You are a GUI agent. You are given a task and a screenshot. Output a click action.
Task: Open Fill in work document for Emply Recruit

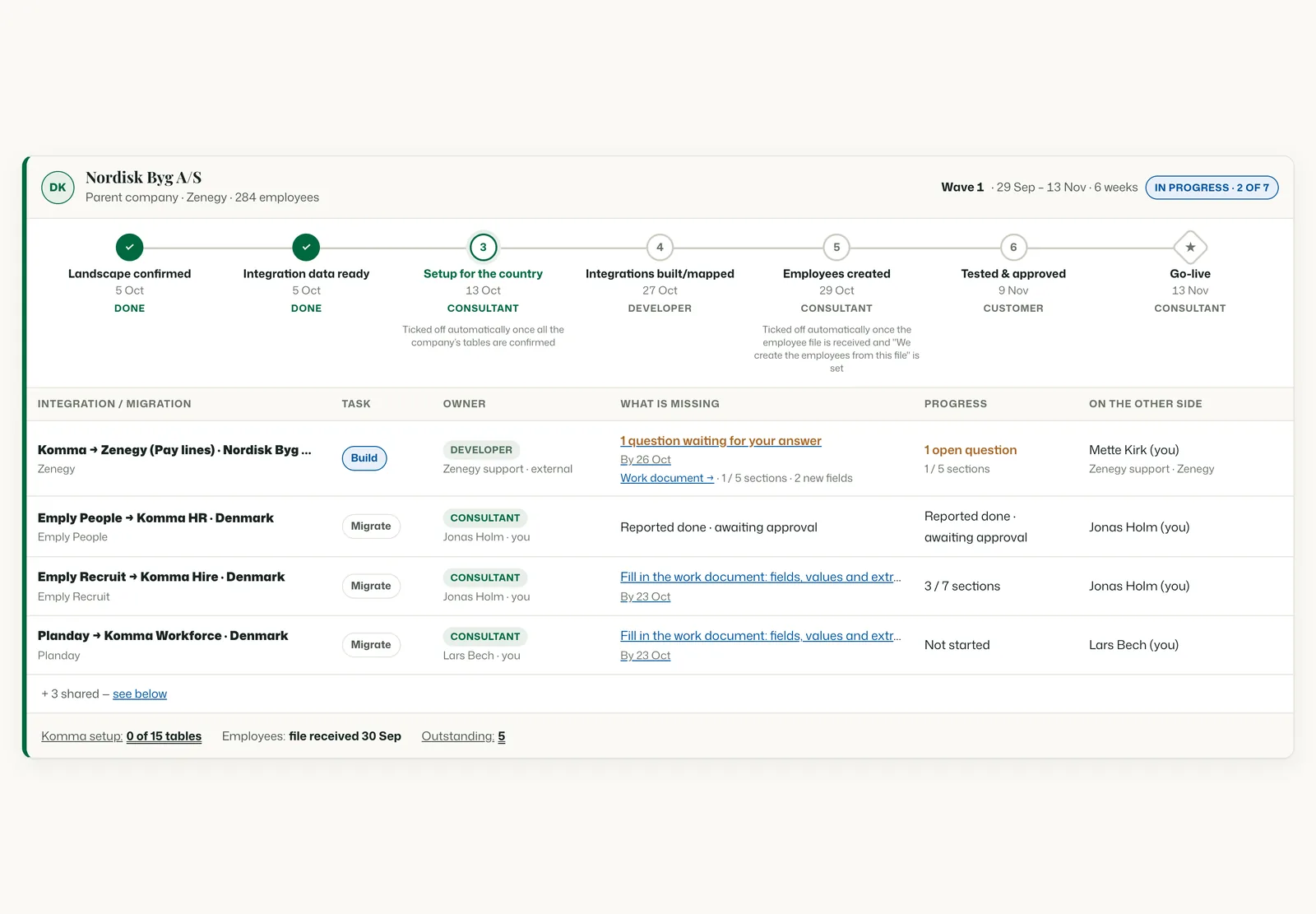pyautogui.click(x=761, y=577)
